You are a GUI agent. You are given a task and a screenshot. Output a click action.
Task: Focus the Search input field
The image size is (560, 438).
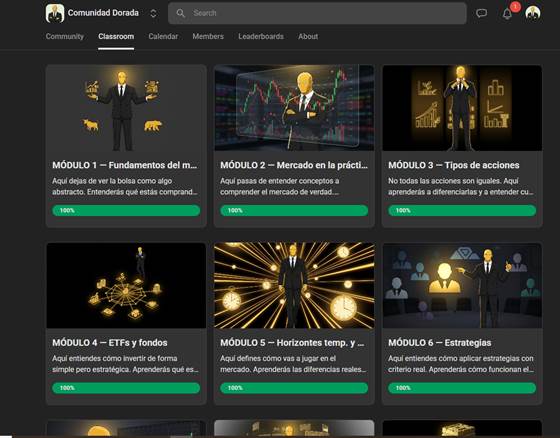pyautogui.click(x=317, y=13)
